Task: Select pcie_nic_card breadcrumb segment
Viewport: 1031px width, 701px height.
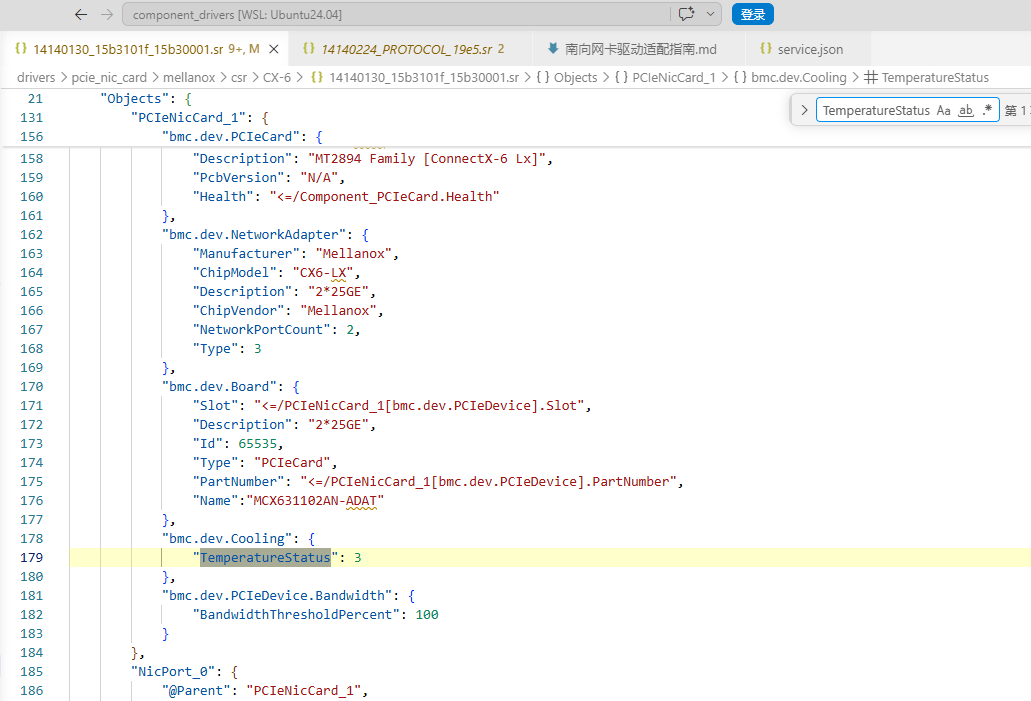Action: [x=109, y=78]
